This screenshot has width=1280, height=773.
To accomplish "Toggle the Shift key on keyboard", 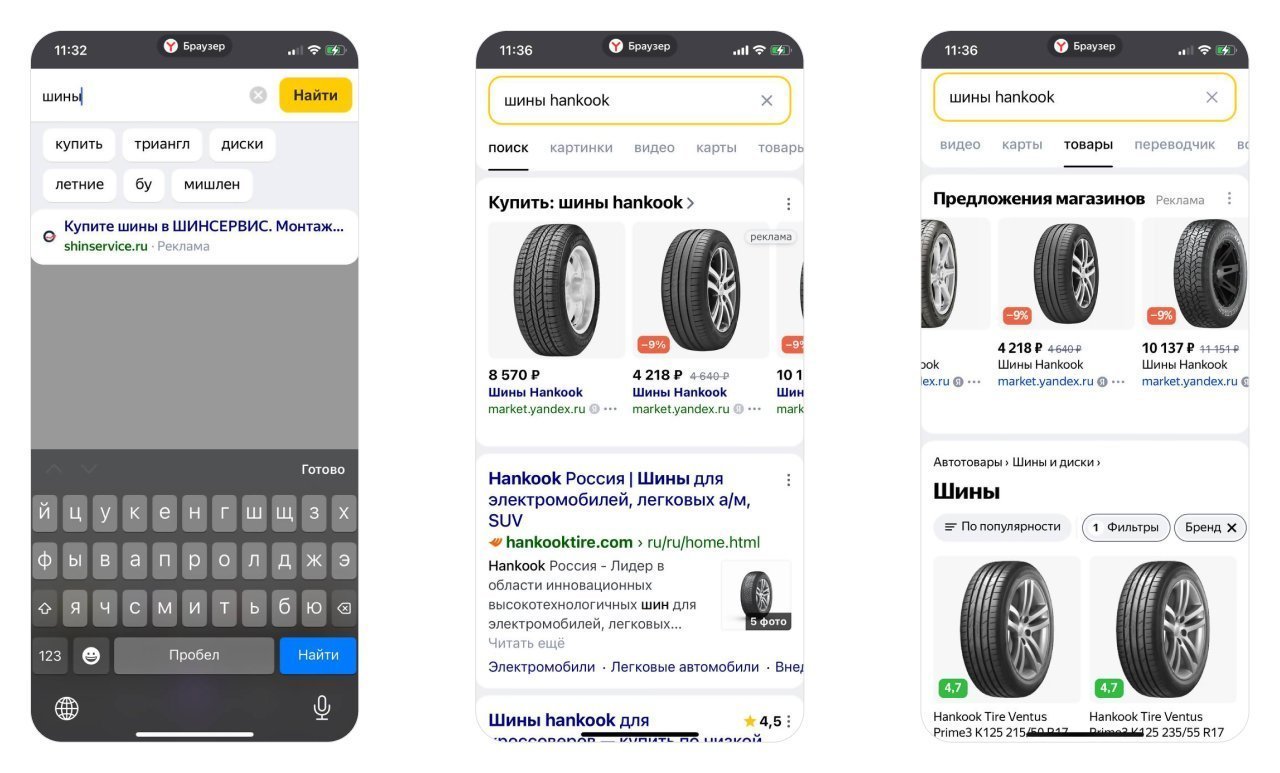I will (45, 607).
